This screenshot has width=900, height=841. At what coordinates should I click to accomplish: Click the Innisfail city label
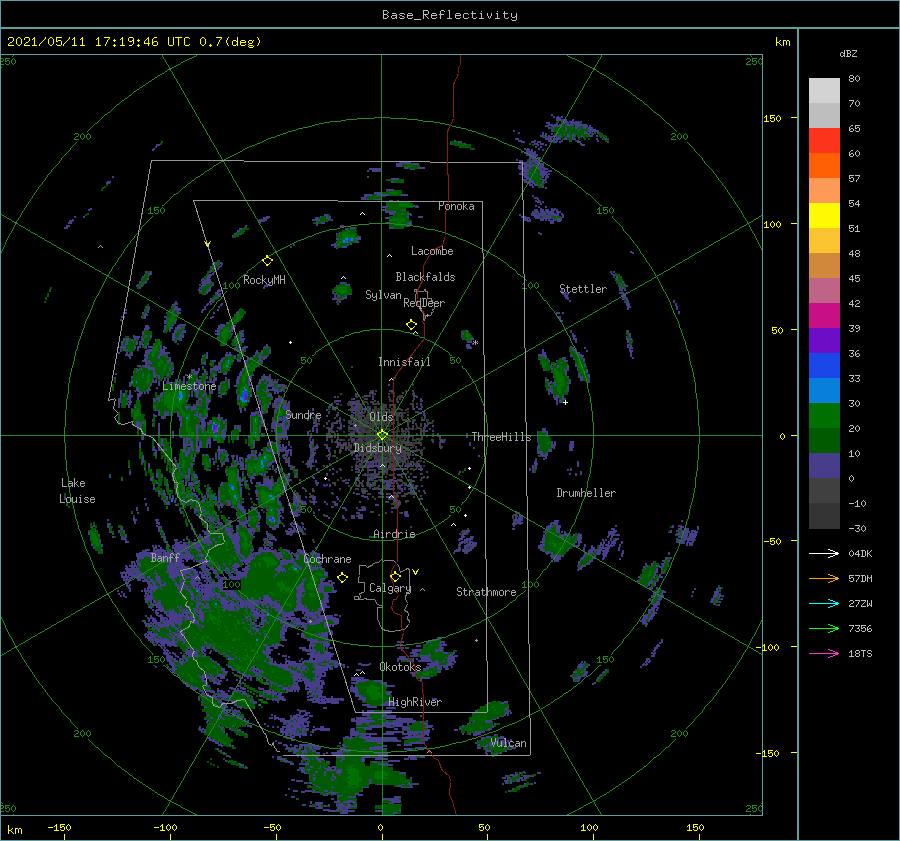click(404, 362)
